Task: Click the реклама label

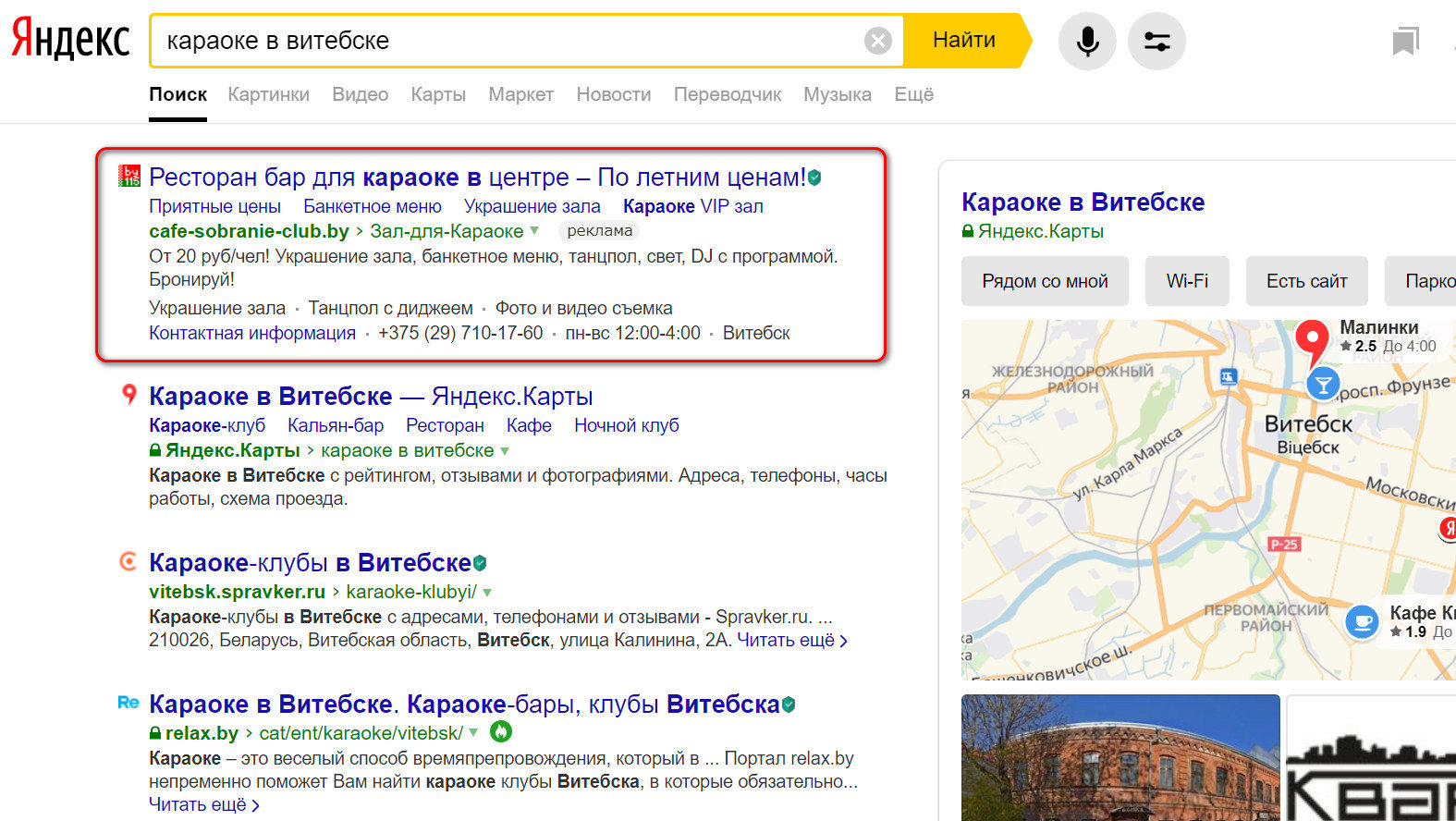Action: tap(599, 231)
